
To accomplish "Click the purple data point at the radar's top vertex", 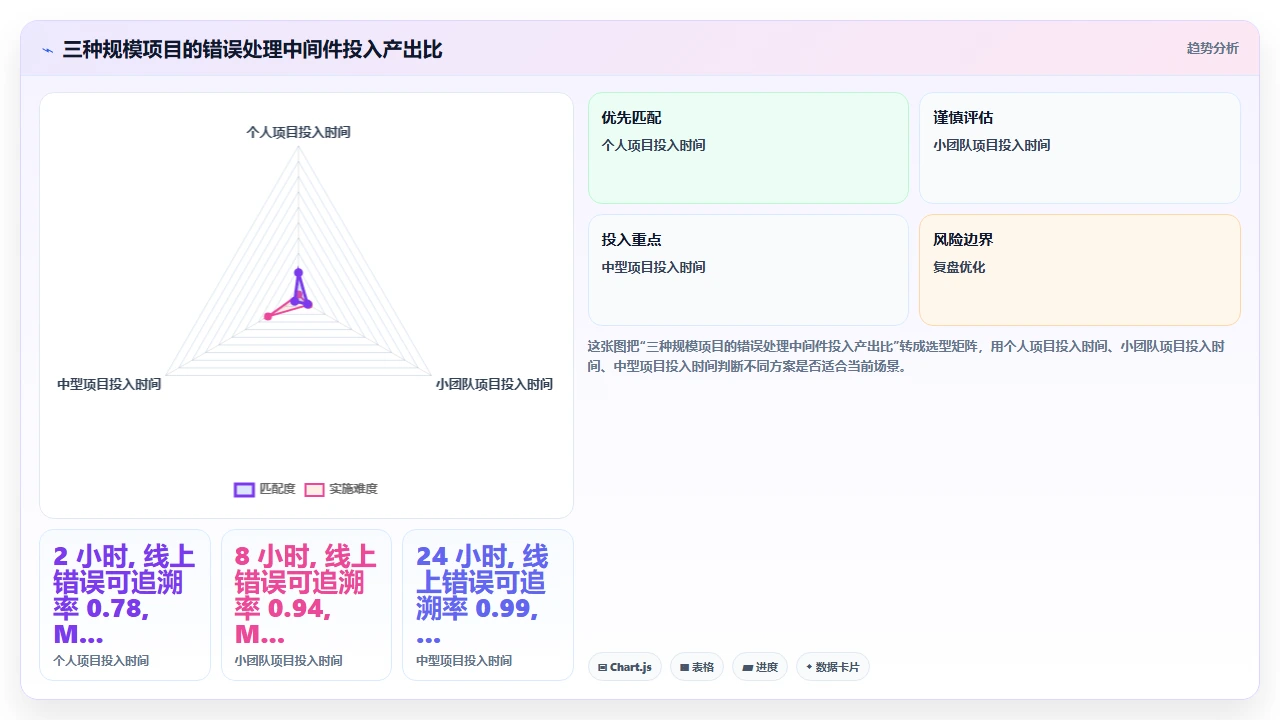I will (298, 272).
